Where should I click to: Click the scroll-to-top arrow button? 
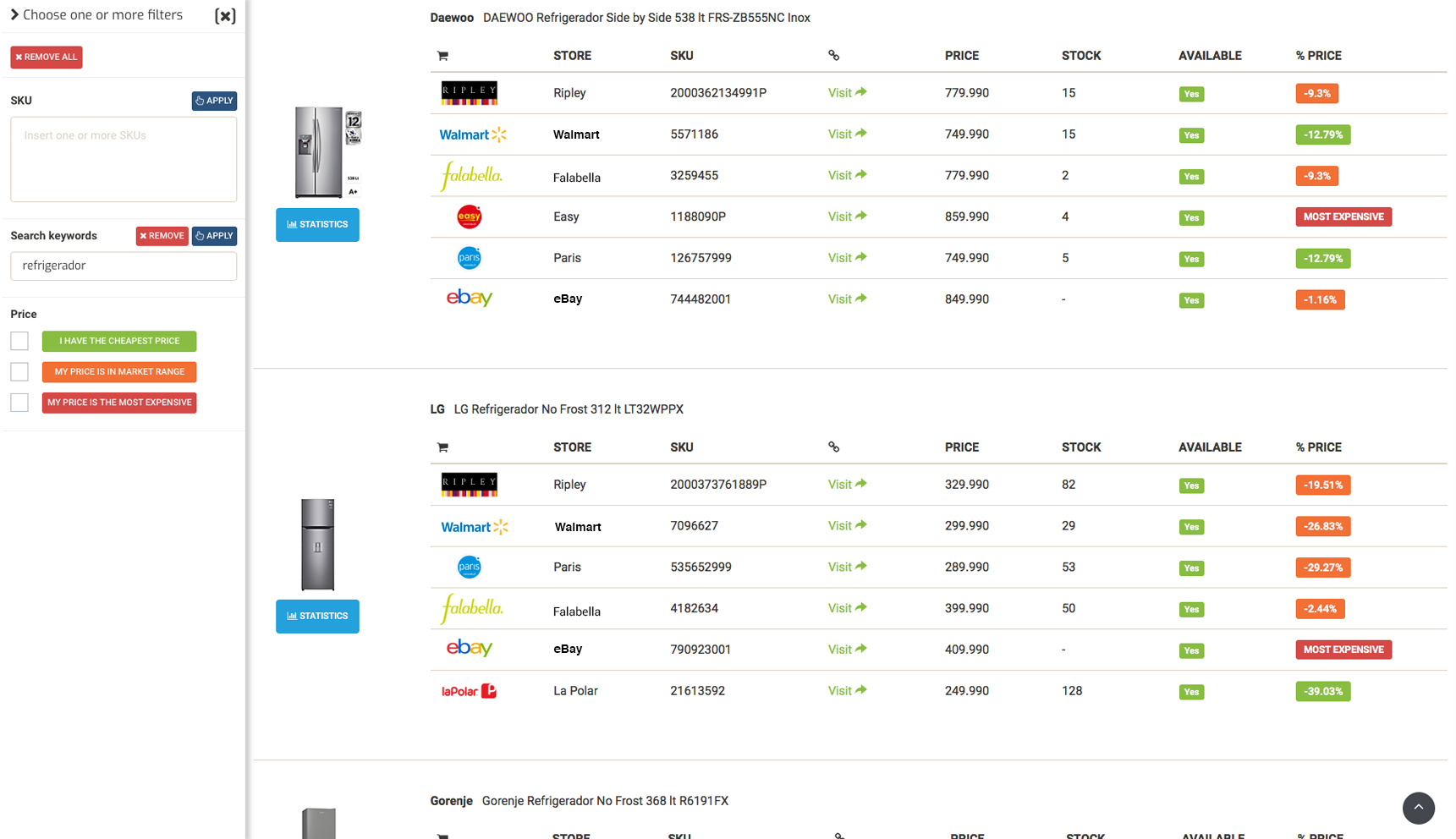[x=1418, y=808]
